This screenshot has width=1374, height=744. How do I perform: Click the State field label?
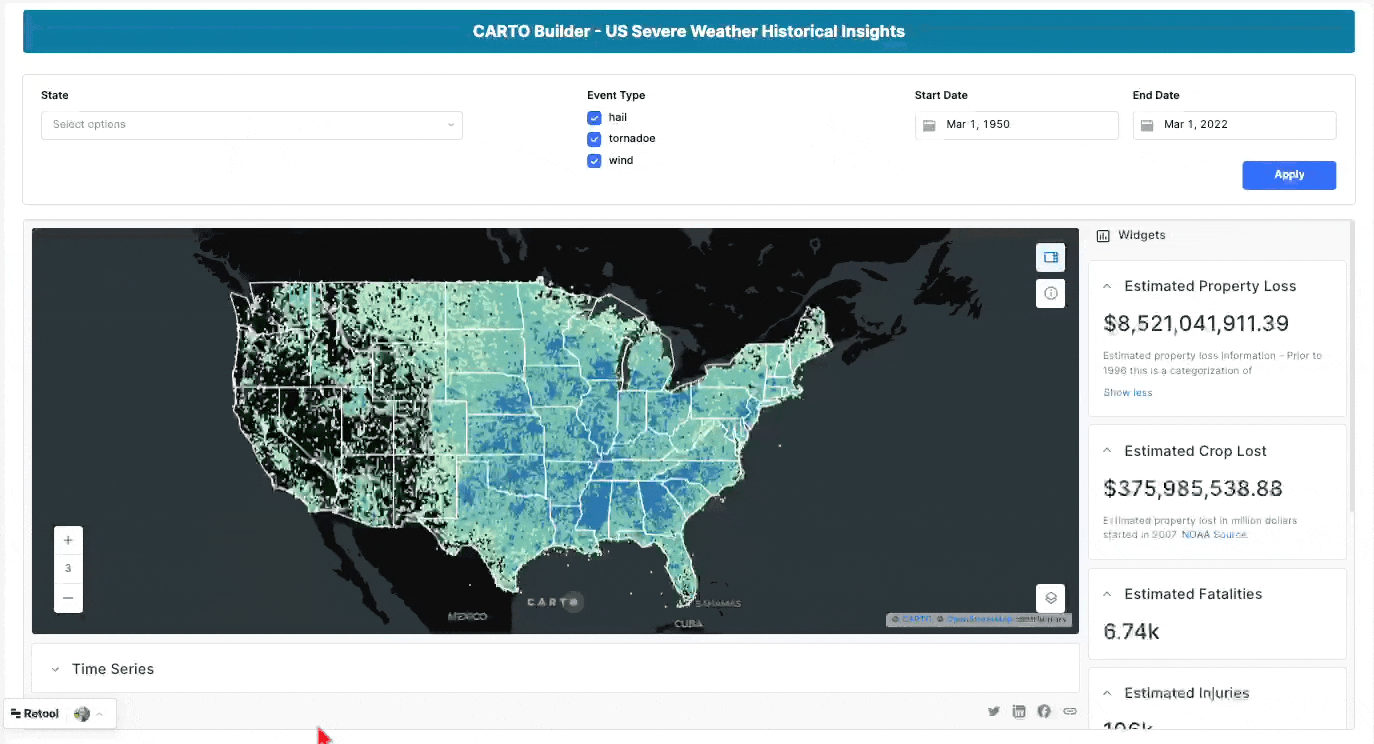(55, 96)
